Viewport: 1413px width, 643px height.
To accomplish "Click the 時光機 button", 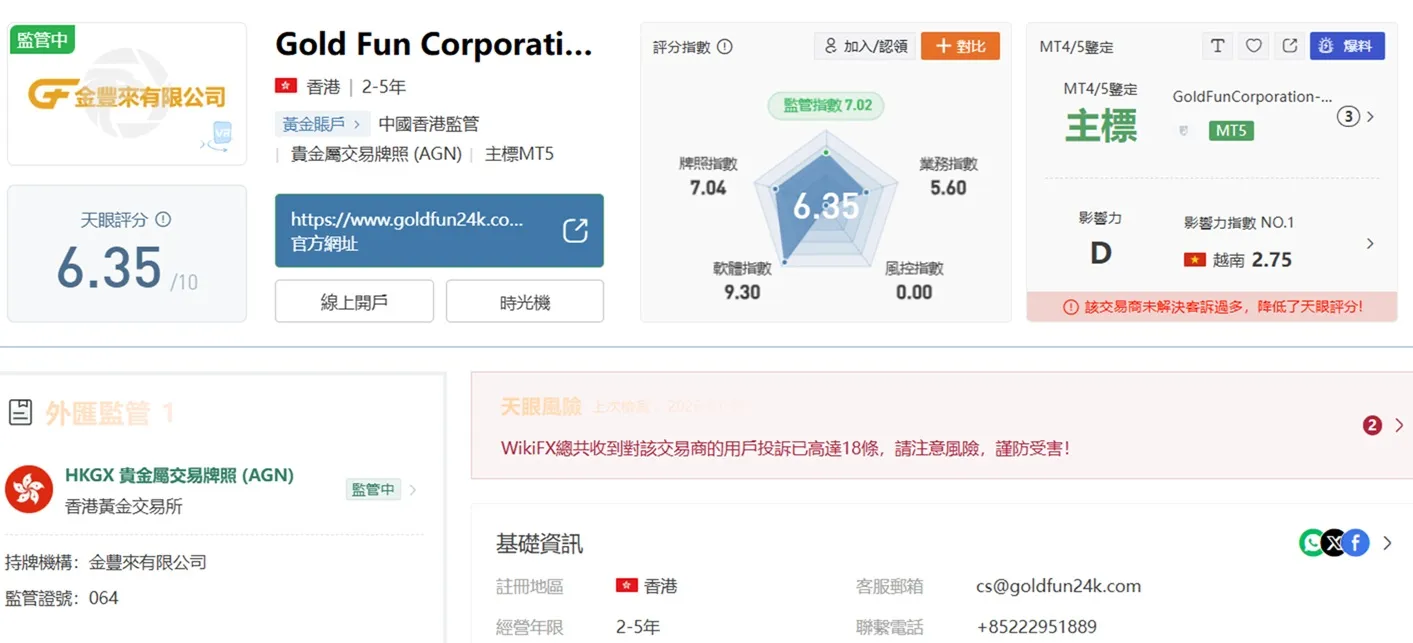I will coord(525,301).
